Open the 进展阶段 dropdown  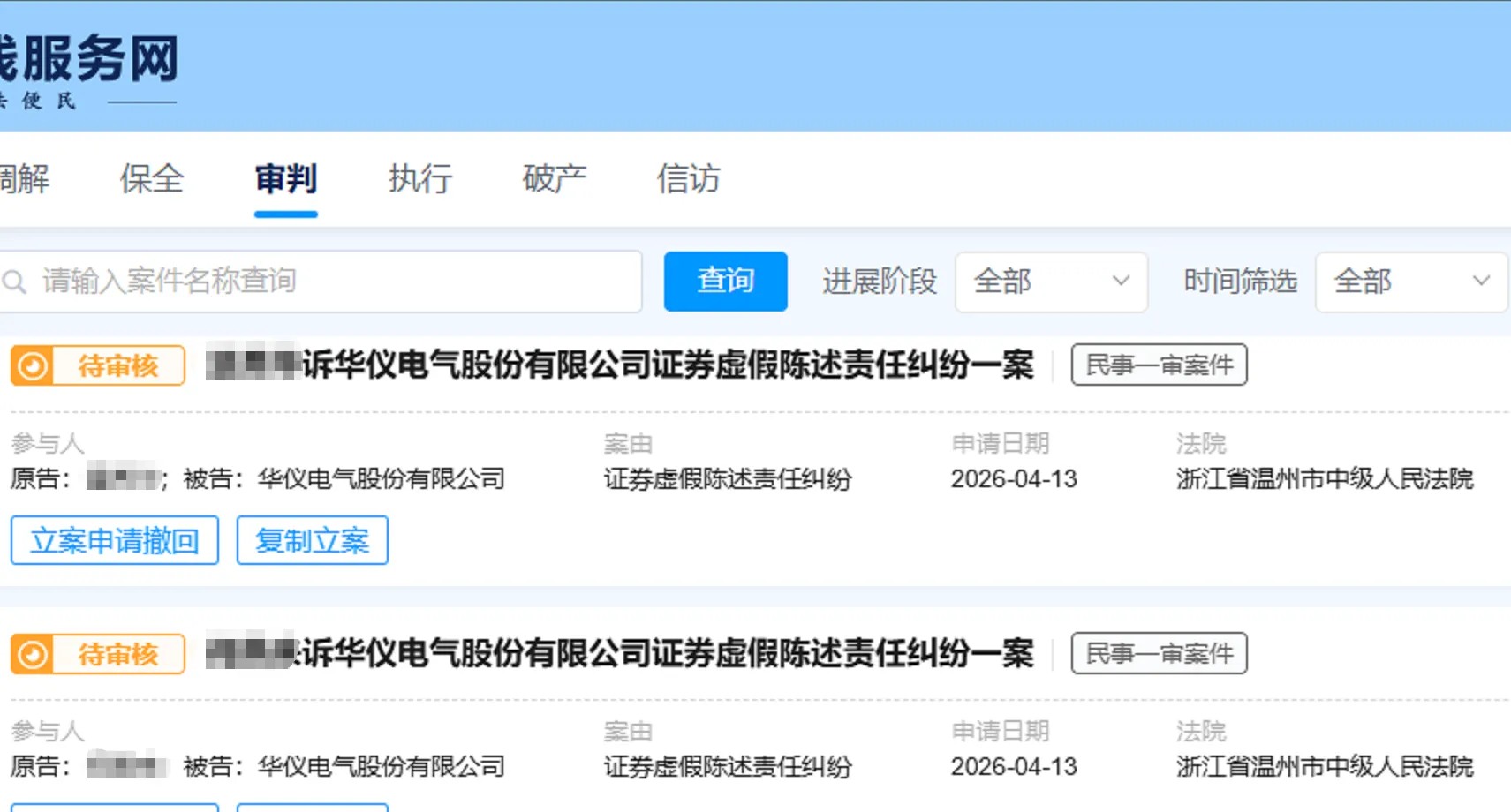(x=1051, y=282)
